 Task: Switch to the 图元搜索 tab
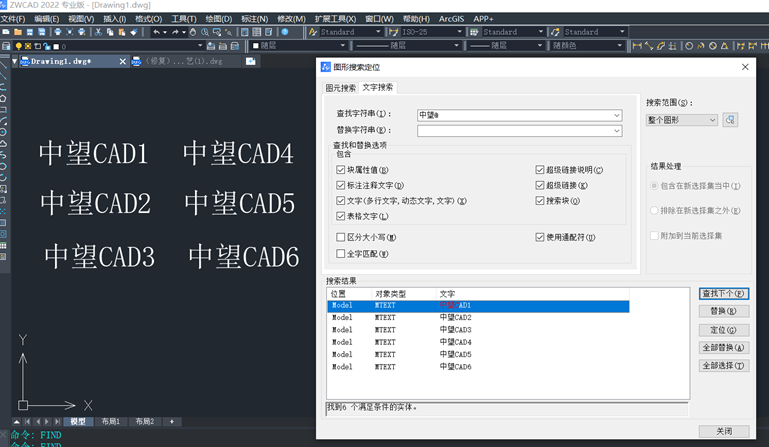coord(341,88)
